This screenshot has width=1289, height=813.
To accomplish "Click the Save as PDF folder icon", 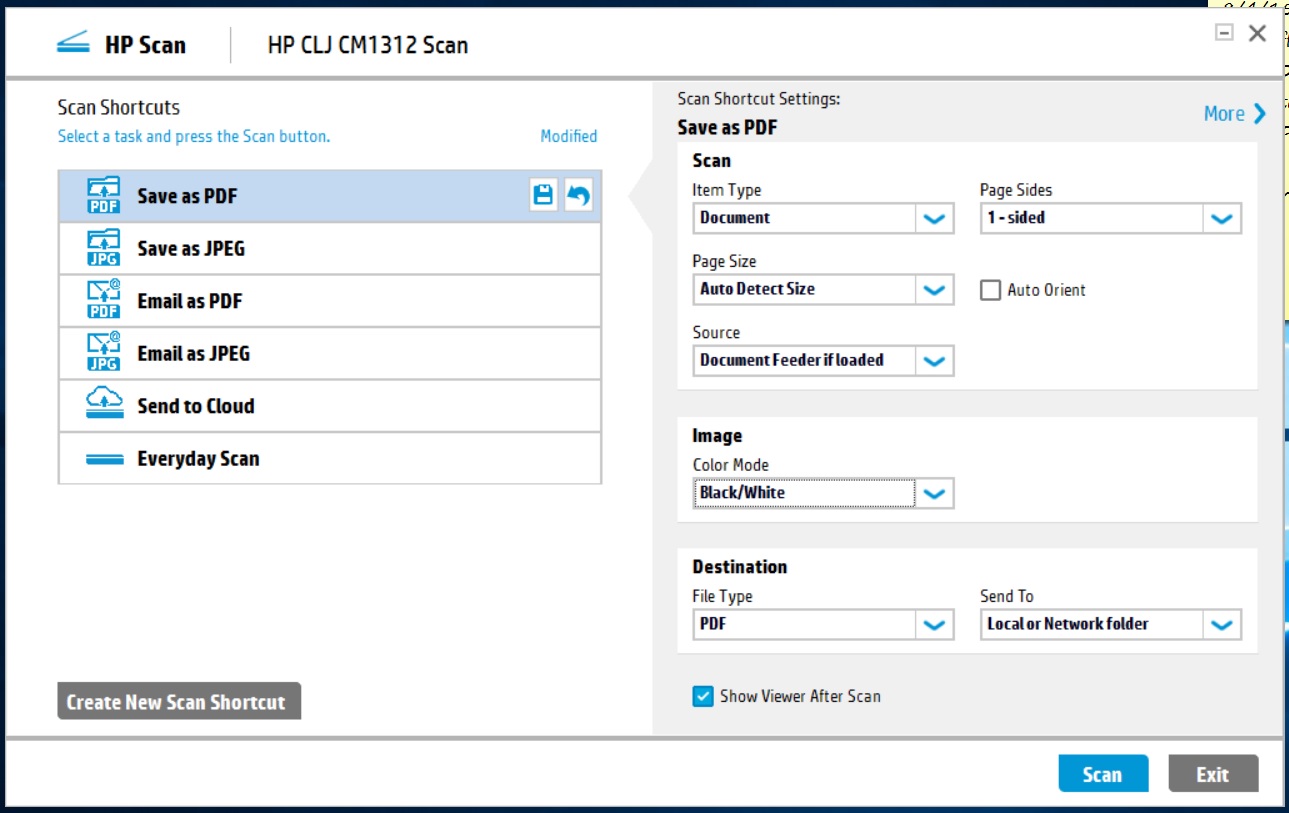I will [x=104, y=196].
